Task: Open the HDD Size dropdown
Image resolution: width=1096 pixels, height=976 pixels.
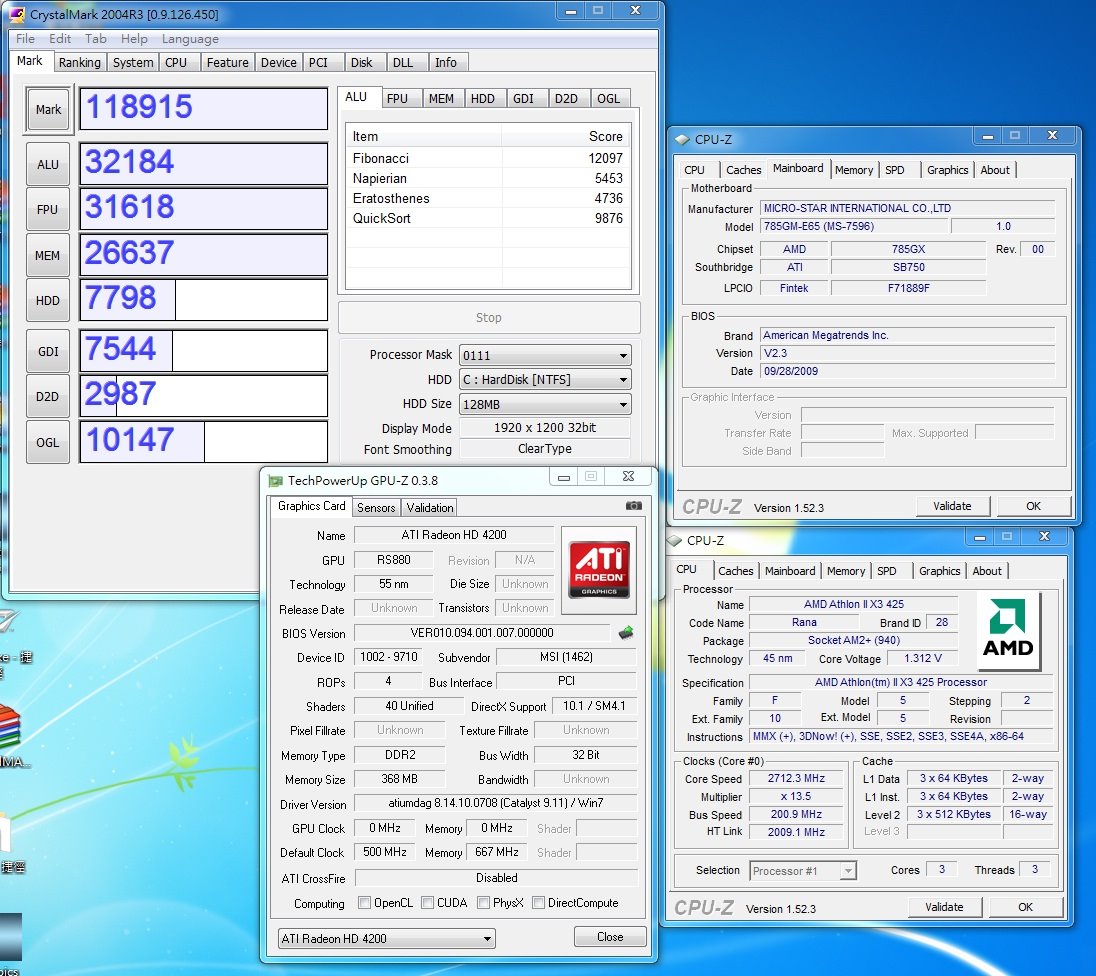Action: click(545, 404)
